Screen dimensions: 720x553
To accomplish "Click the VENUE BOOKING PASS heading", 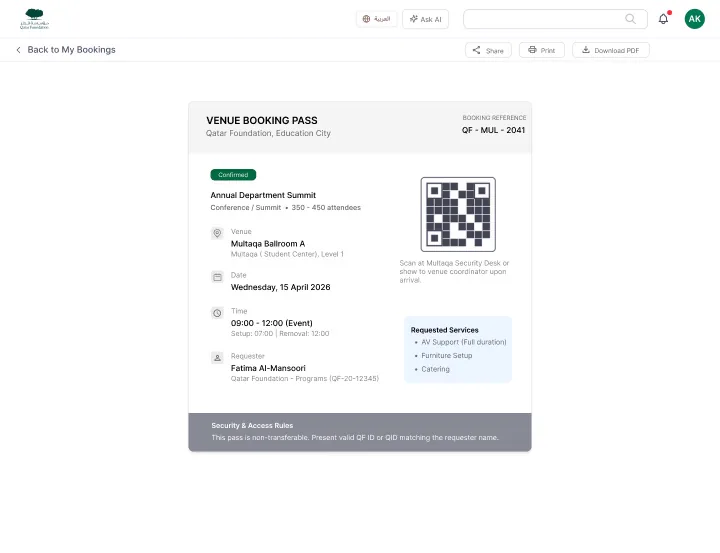I will (262, 120).
